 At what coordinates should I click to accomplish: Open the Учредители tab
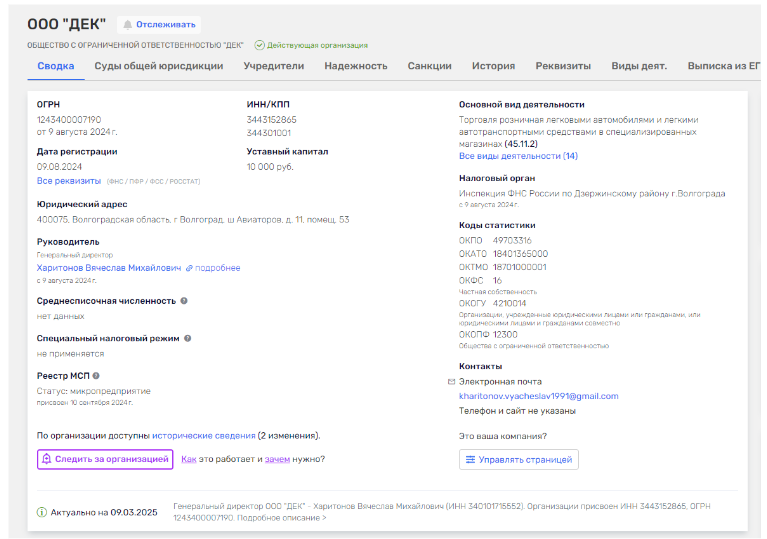(x=274, y=66)
